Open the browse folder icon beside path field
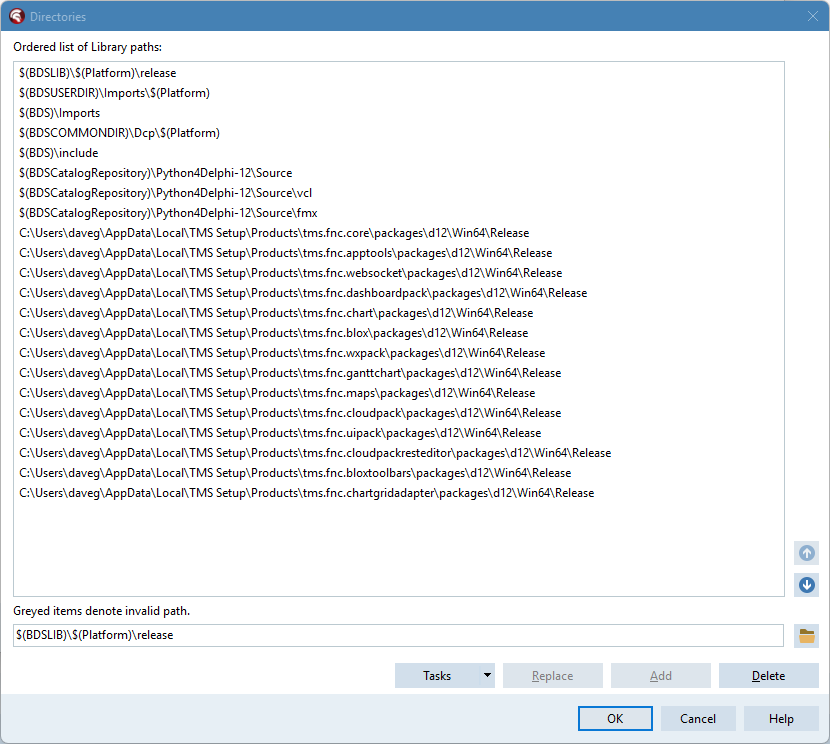 pos(806,636)
